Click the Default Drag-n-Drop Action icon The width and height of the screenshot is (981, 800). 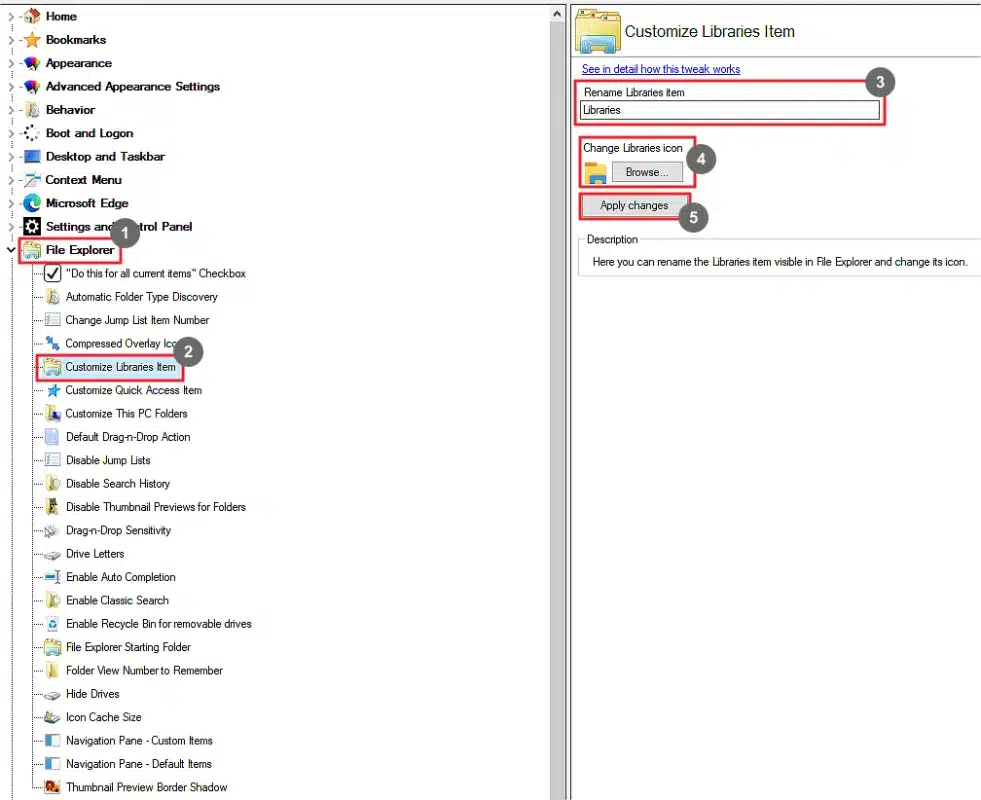tap(53, 437)
